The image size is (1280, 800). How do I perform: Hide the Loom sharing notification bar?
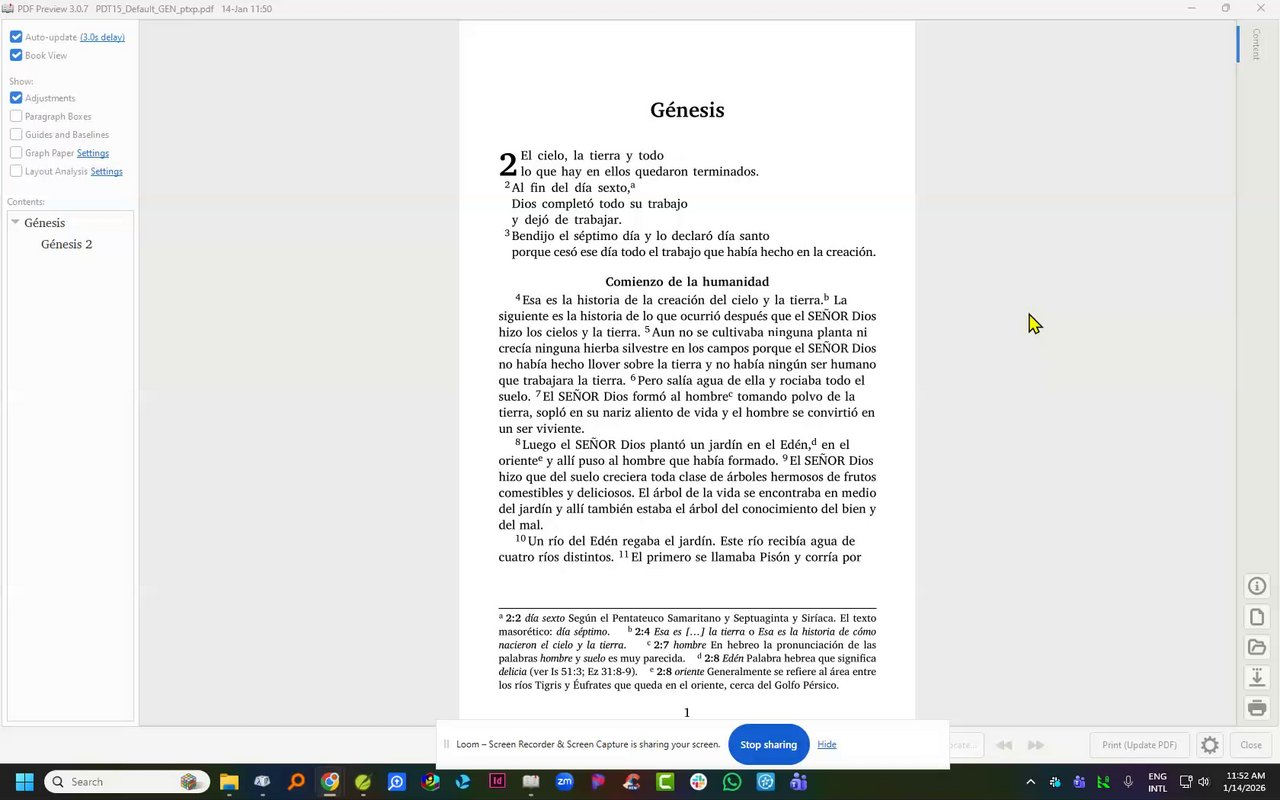point(827,744)
